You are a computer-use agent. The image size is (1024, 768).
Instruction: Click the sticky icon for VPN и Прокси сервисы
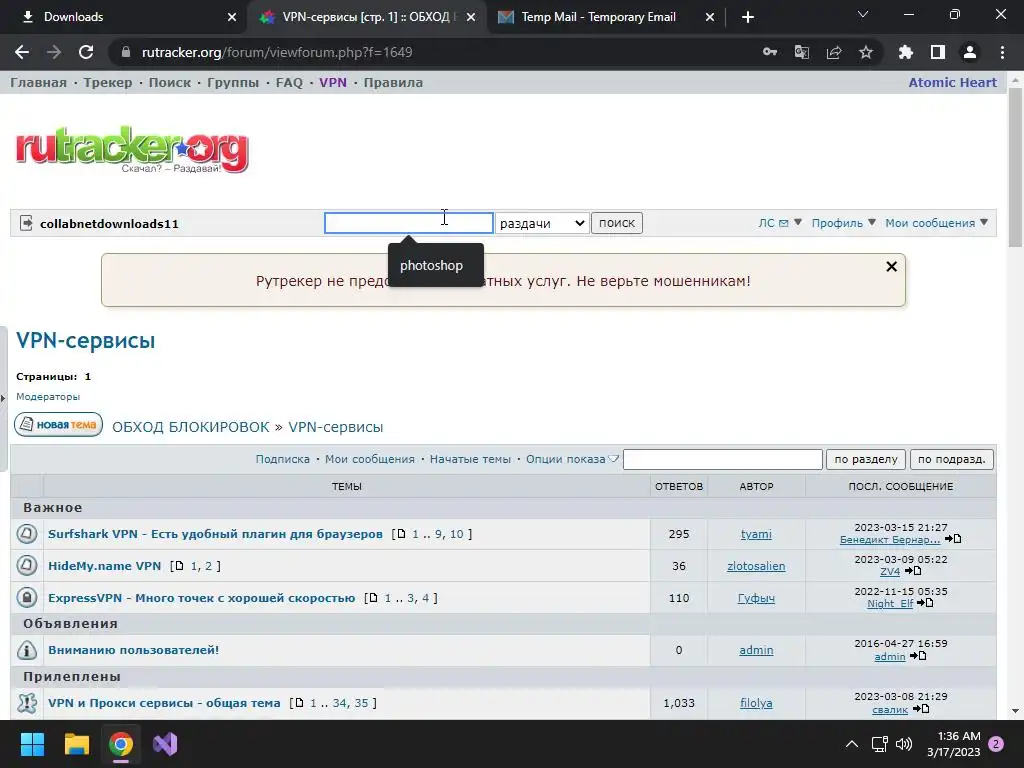27,703
